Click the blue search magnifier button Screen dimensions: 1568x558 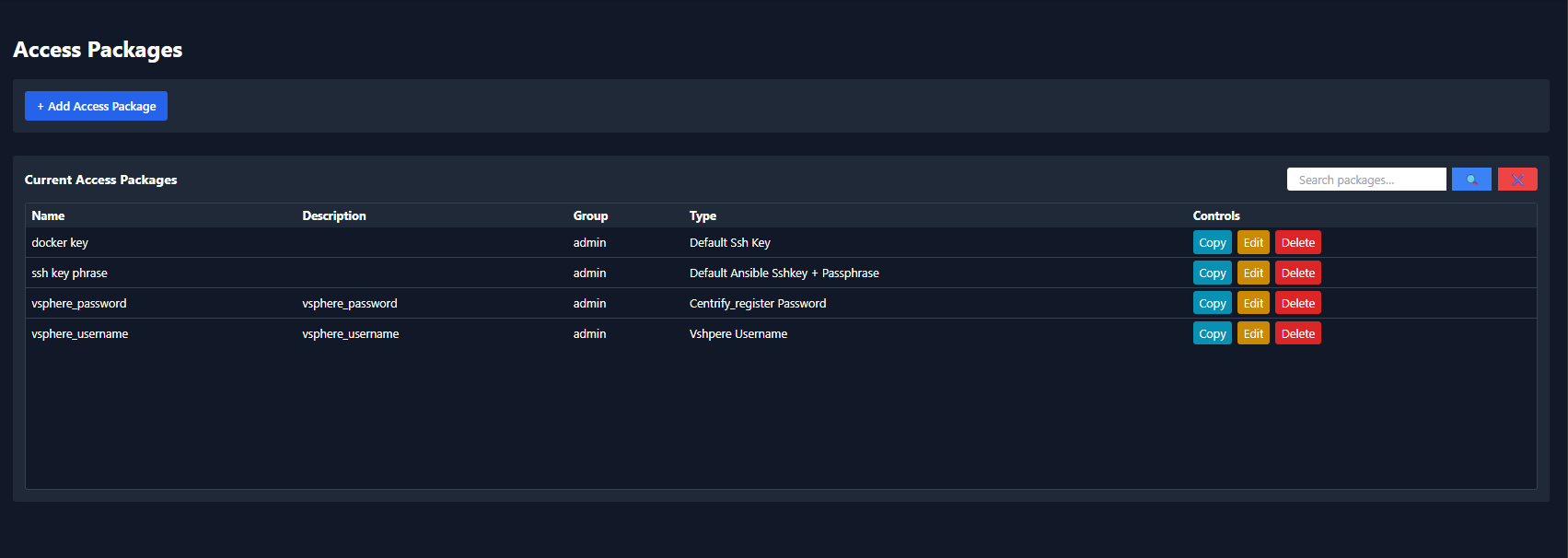[1471, 180]
